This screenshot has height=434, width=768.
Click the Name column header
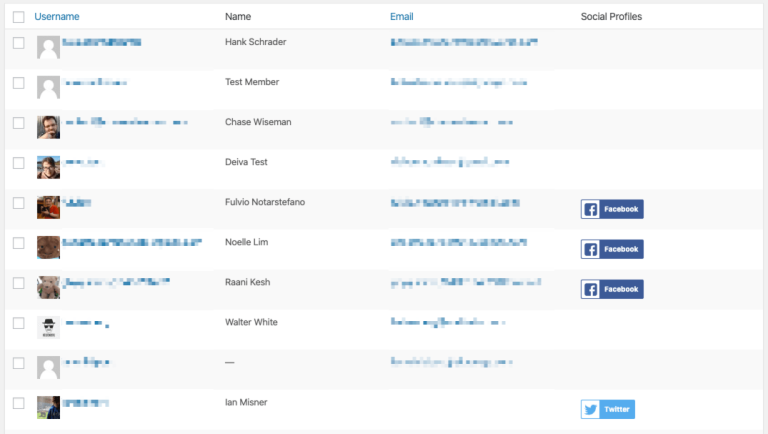[x=238, y=17]
